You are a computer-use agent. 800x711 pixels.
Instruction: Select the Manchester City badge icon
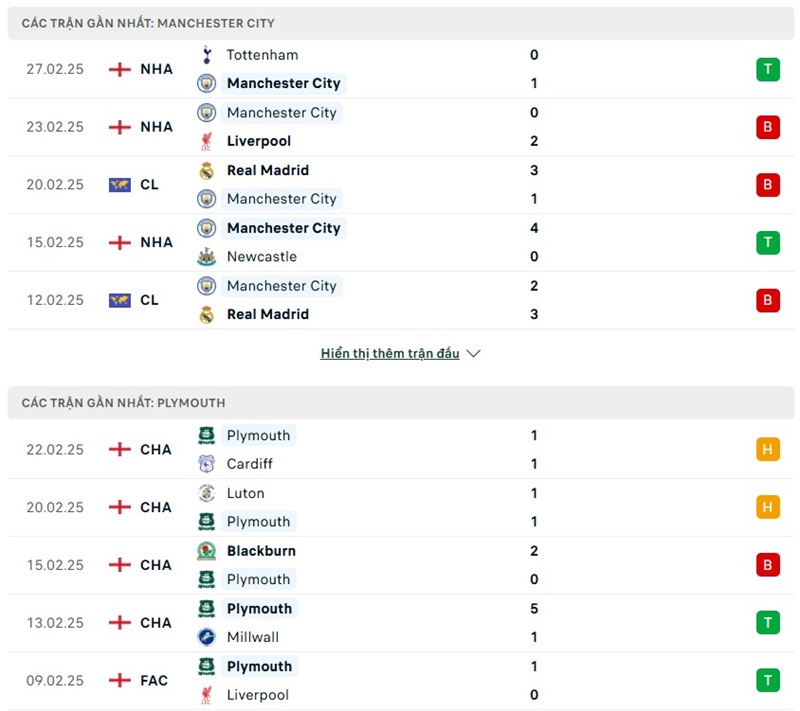(x=208, y=84)
